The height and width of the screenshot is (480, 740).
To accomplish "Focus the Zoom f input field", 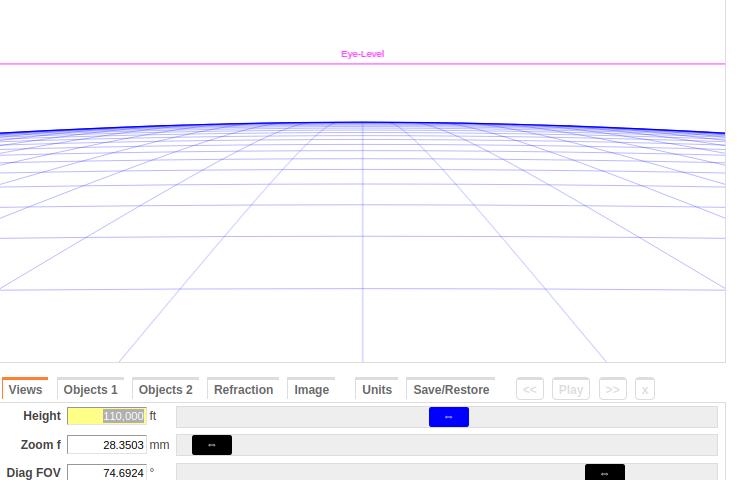I will [x=106, y=445].
